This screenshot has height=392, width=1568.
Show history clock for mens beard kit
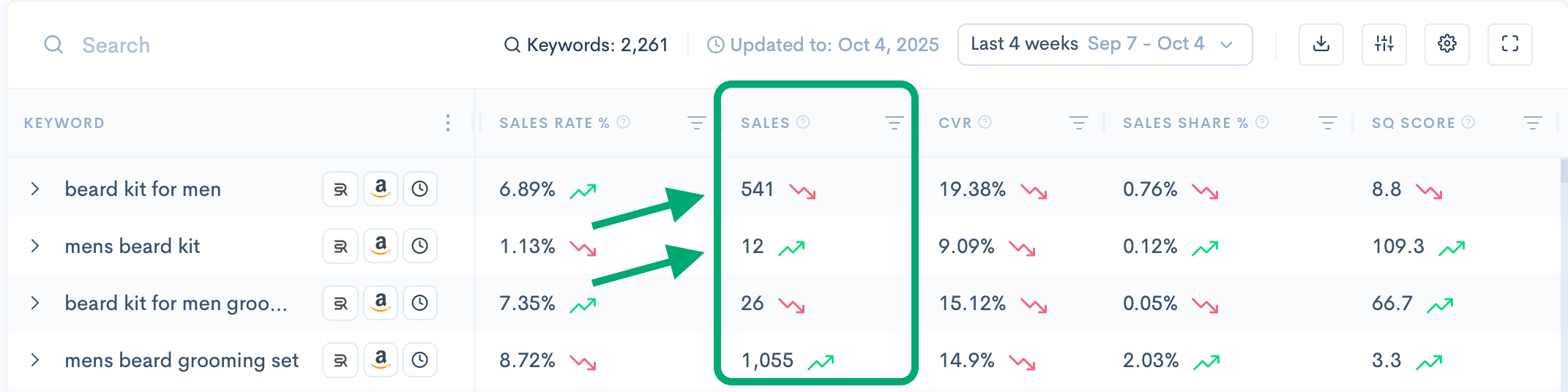pyautogui.click(x=419, y=246)
